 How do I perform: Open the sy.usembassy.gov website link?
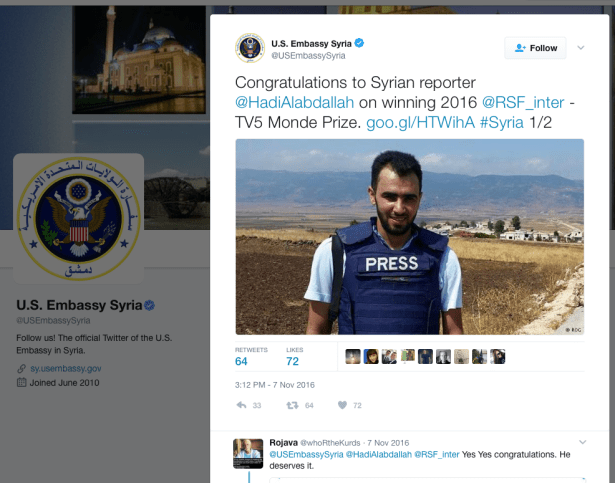(x=66, y=368)
